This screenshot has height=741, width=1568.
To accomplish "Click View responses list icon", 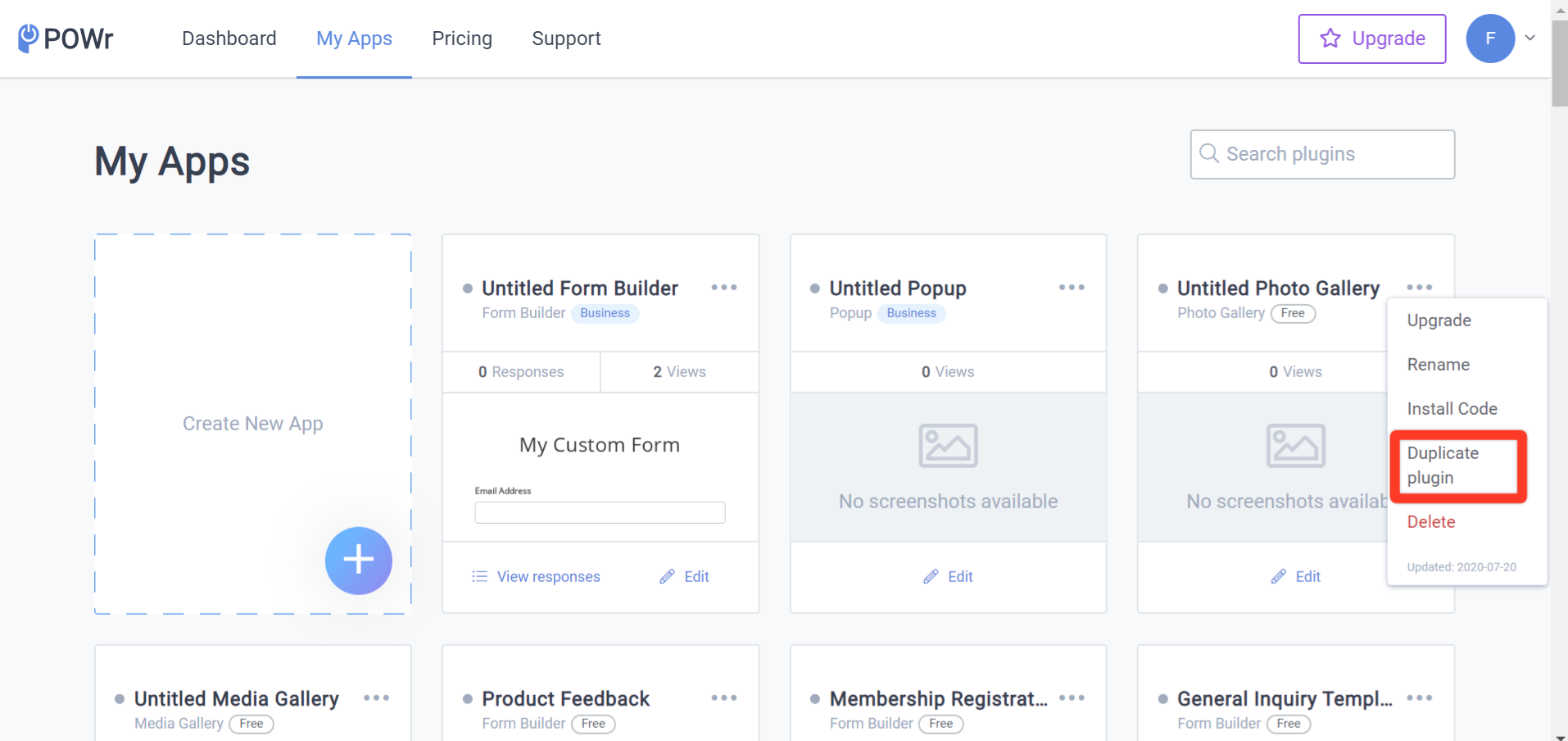I will (x=479, y=576).
